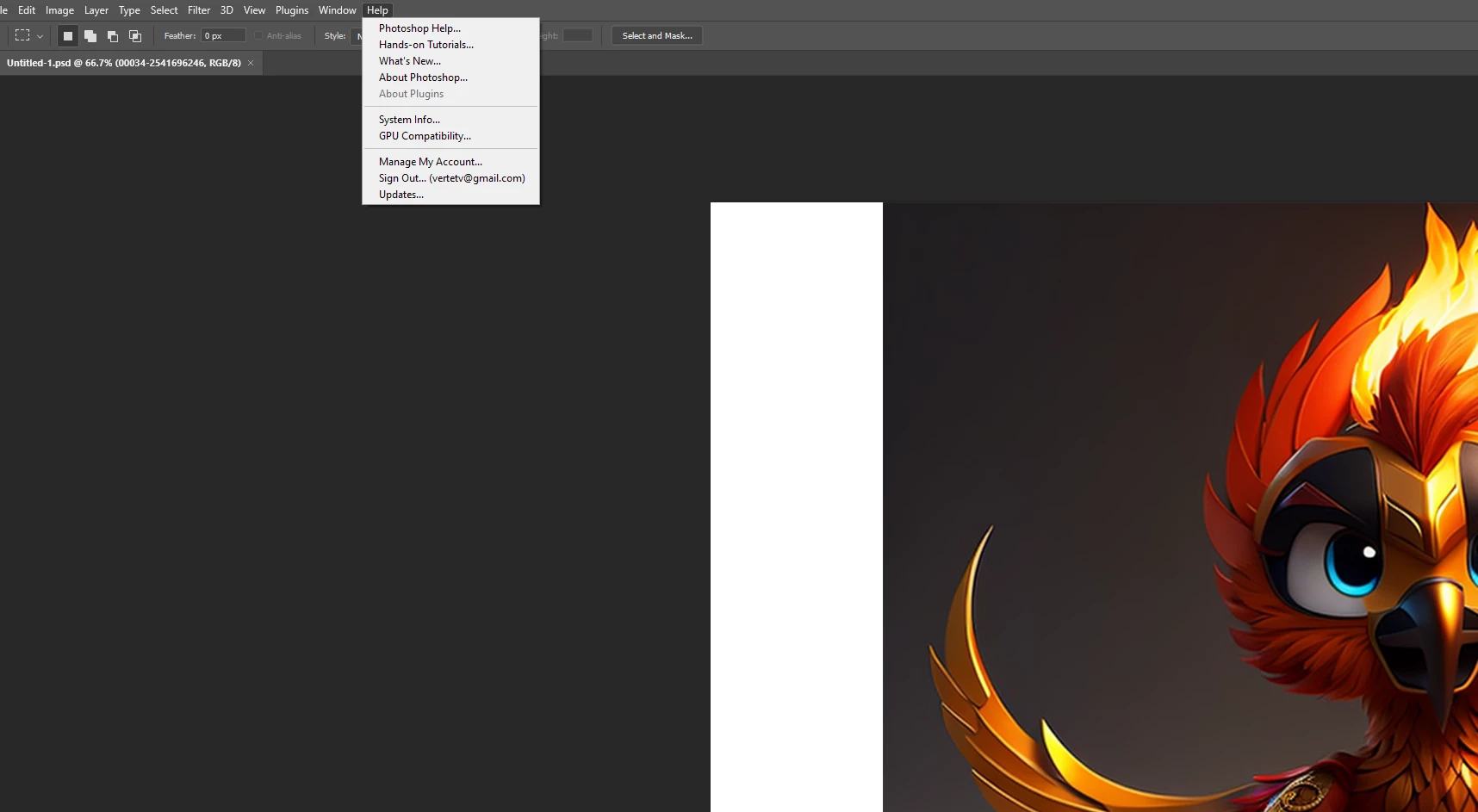Click the Height field in options bar

578,36
